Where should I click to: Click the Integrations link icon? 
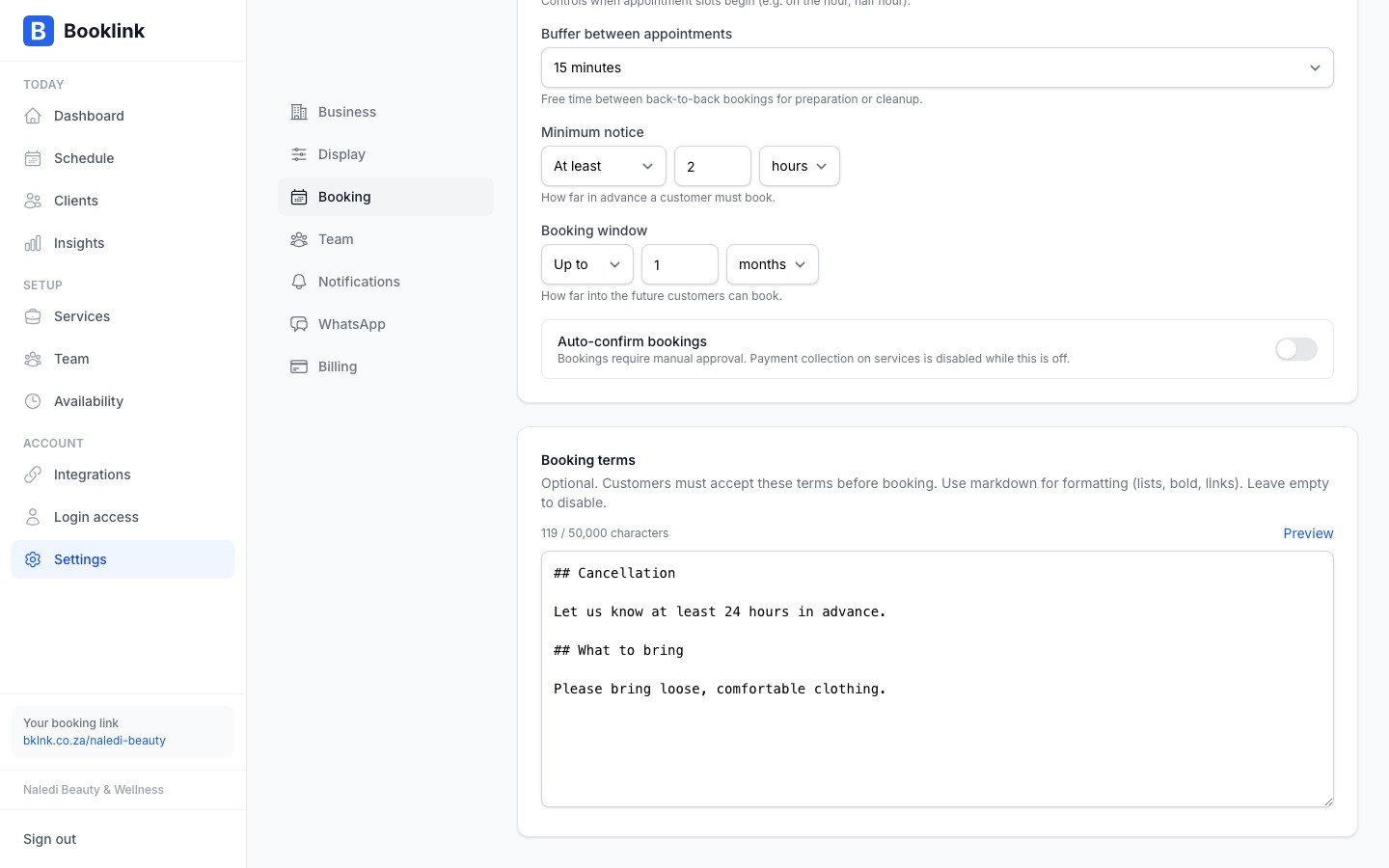33,475
